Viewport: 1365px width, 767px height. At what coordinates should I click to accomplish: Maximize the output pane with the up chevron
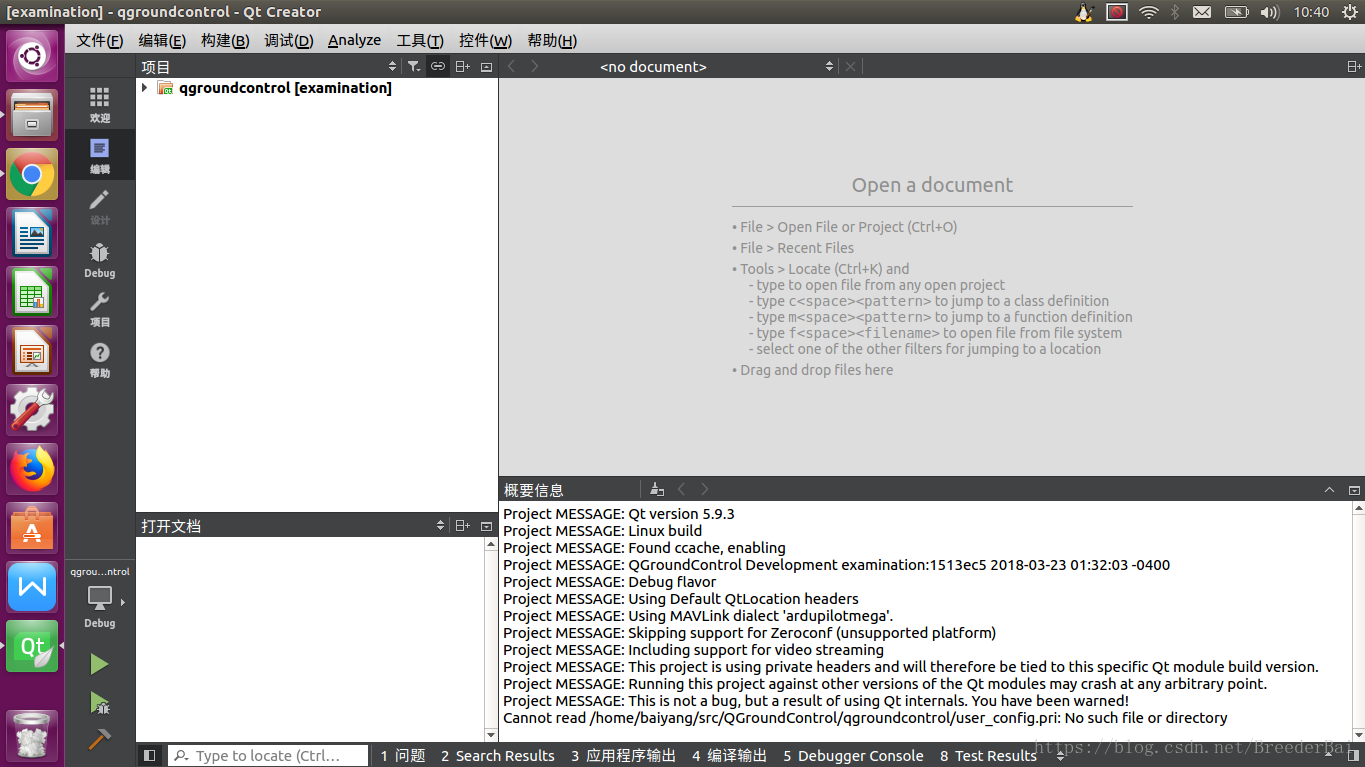tap(1329, 489)
